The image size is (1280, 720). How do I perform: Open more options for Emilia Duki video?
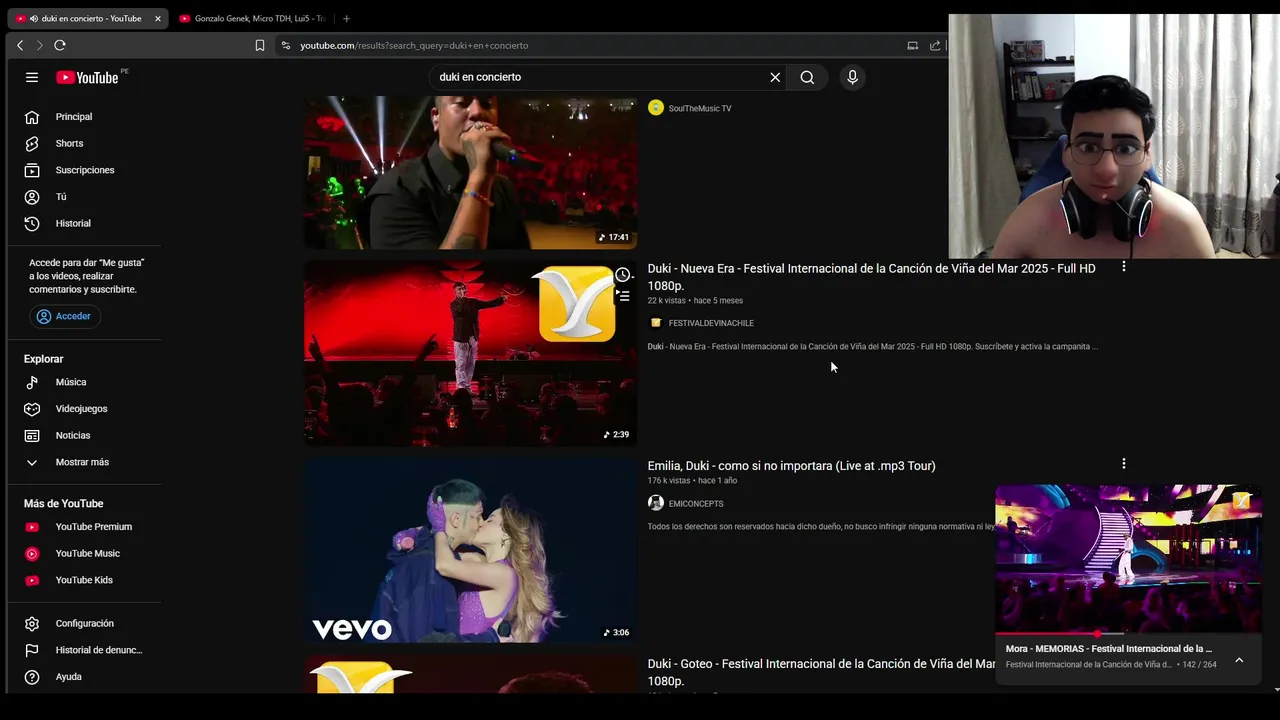click(x=1123, y=464)
